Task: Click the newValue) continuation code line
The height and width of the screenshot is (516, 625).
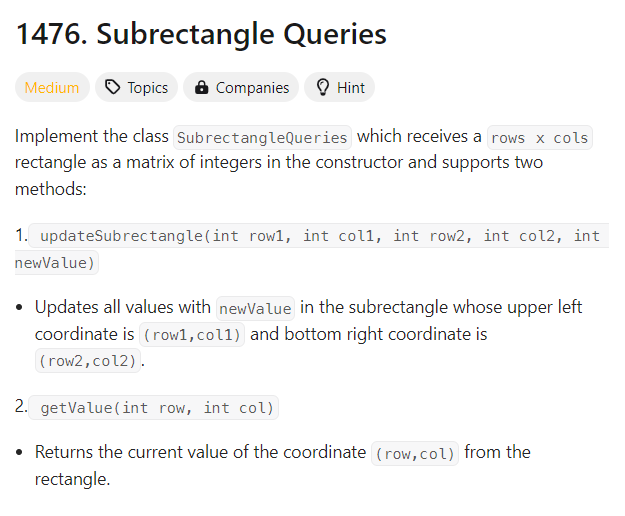Action: (56, 263)
